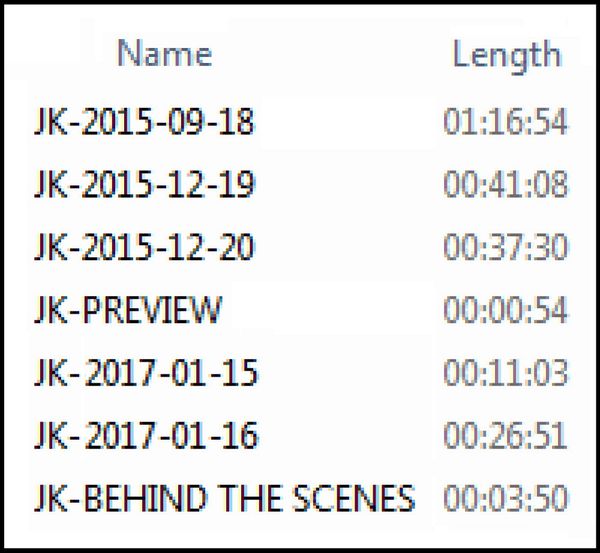Sort files by the Length column header

pos(507,56)
